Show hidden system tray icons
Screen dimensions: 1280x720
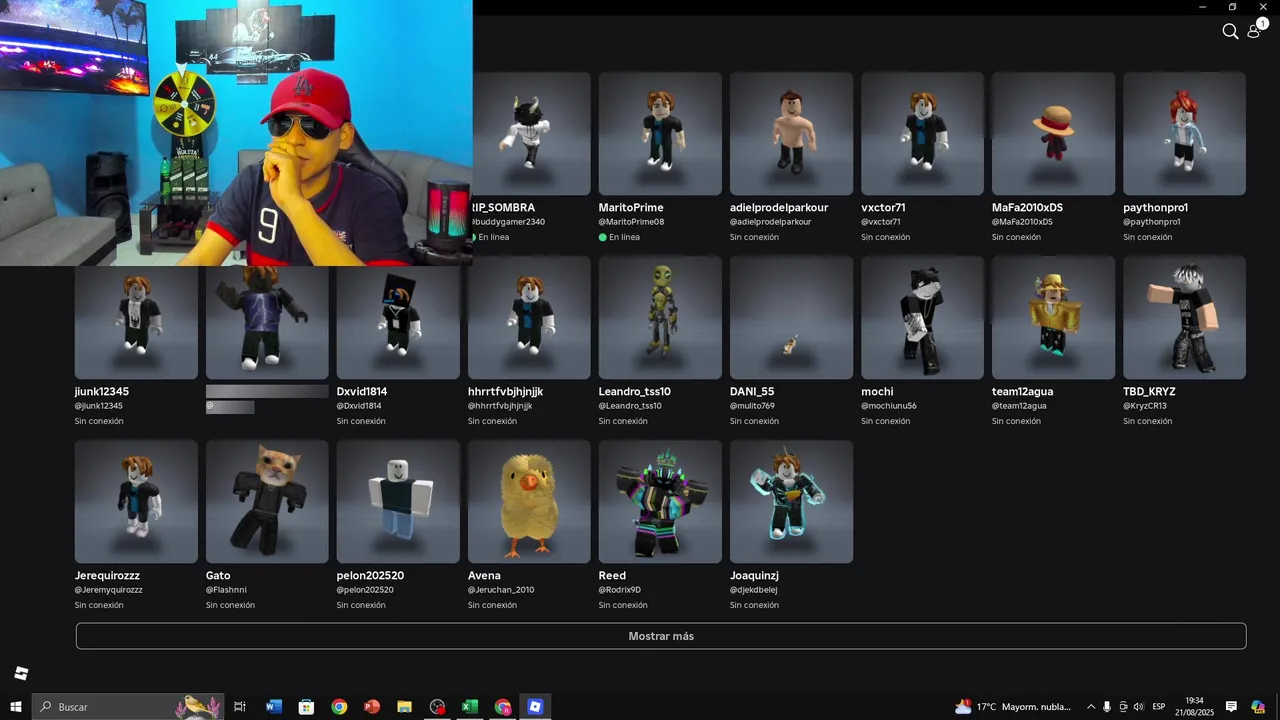(1091, 707)
